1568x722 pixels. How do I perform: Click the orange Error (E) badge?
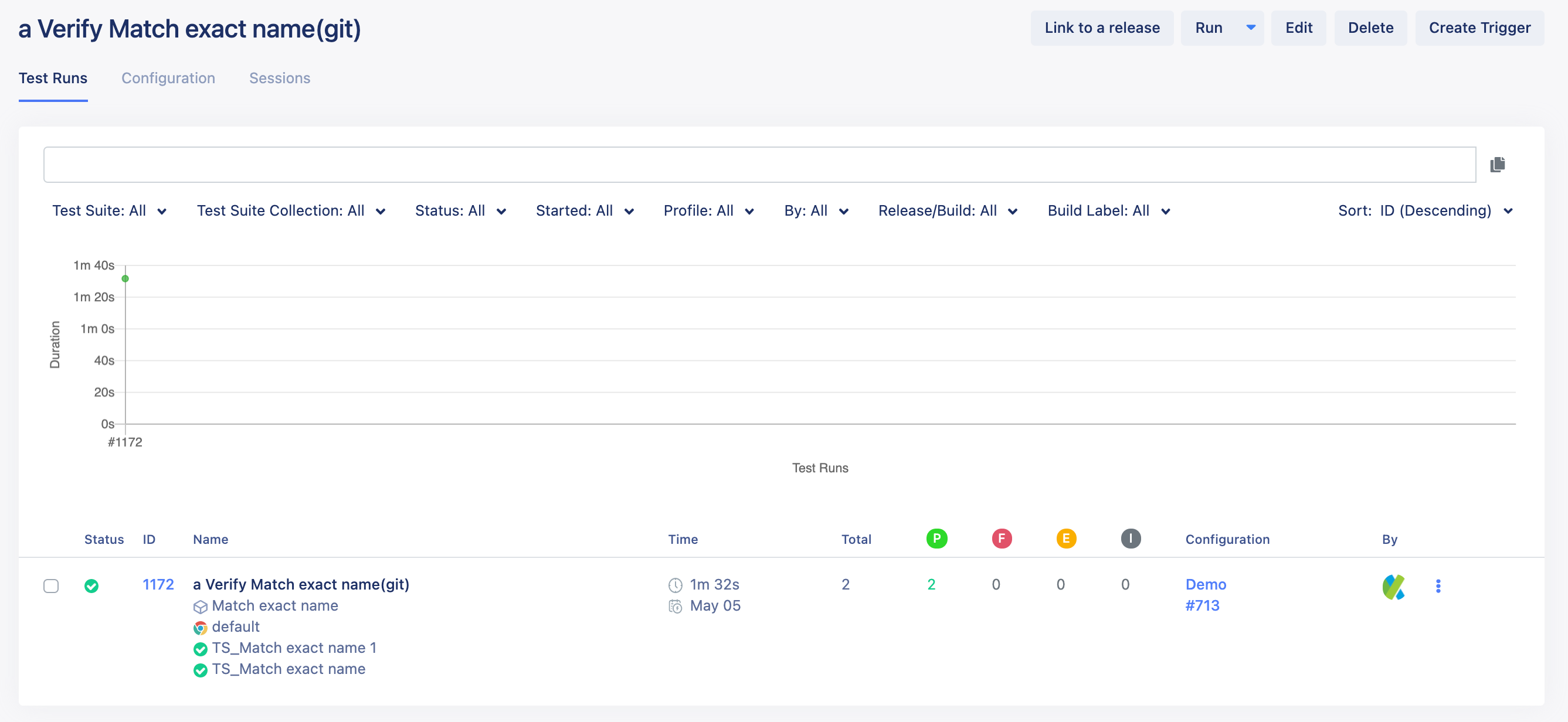coord(1067,539)
